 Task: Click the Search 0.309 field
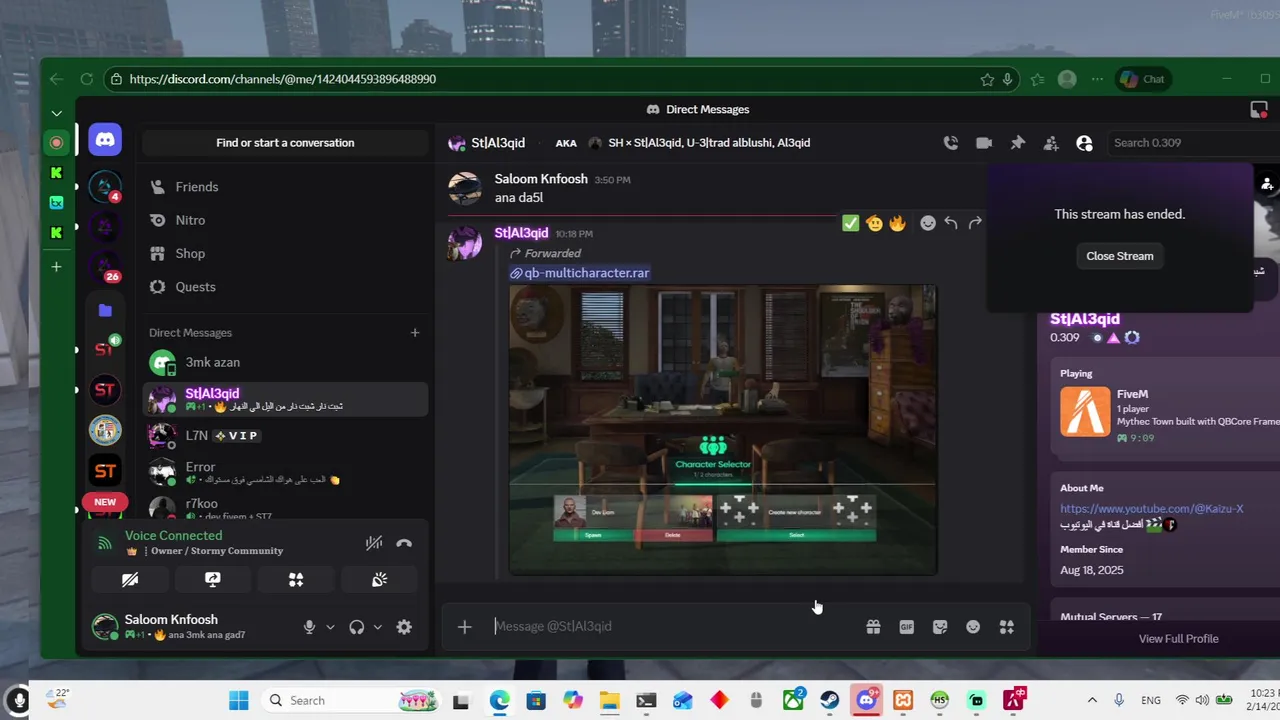(1190, 143)
